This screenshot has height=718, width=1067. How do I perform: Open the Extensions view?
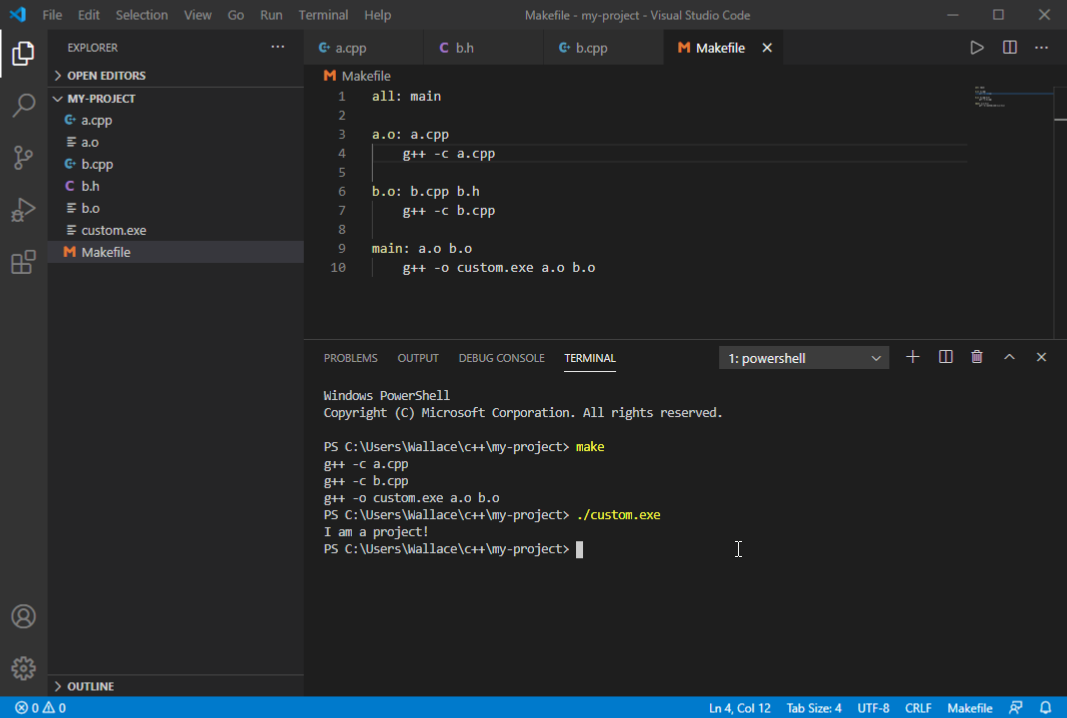[23, 263]
